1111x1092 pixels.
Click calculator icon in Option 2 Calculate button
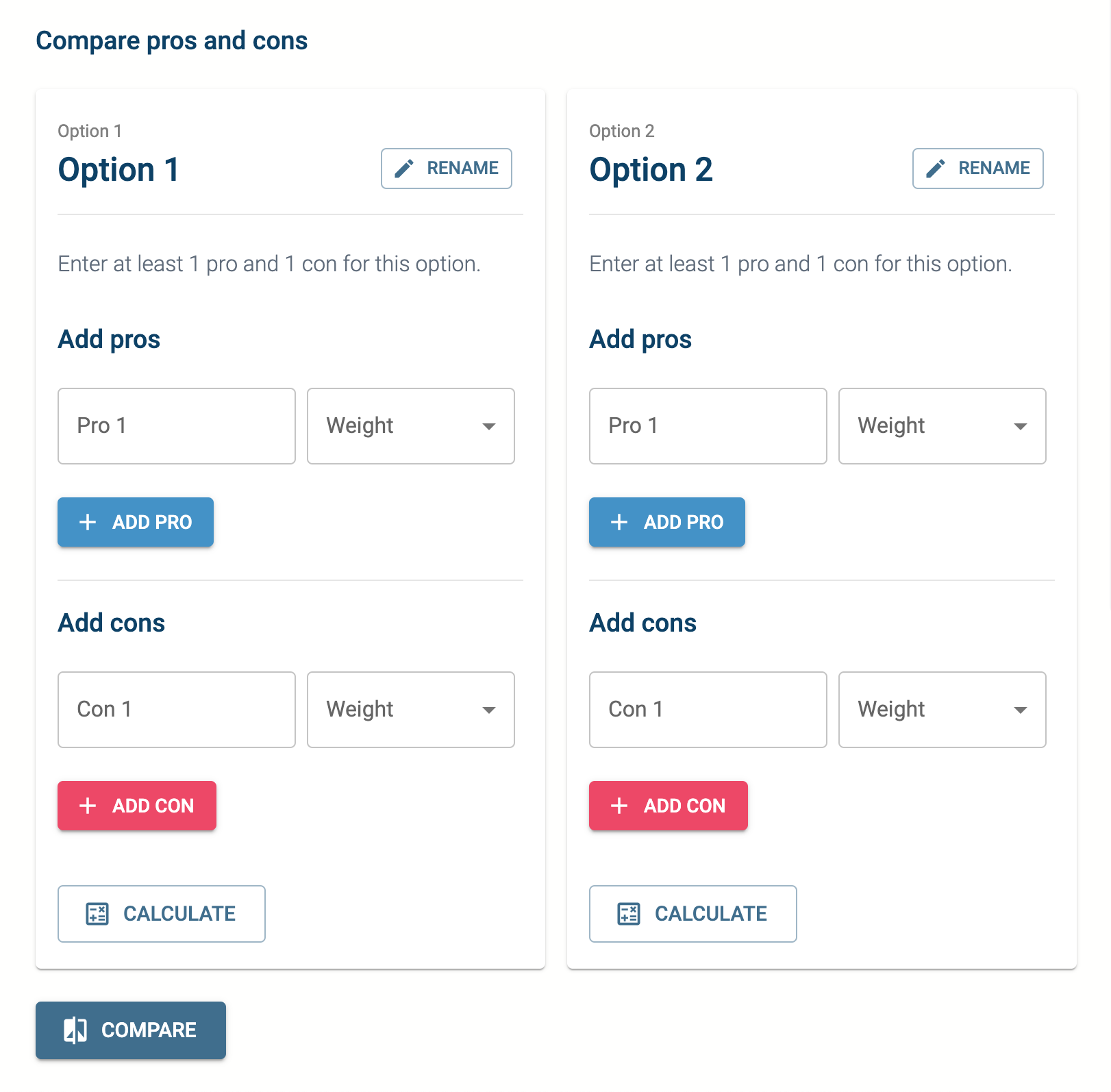(628, 914)
